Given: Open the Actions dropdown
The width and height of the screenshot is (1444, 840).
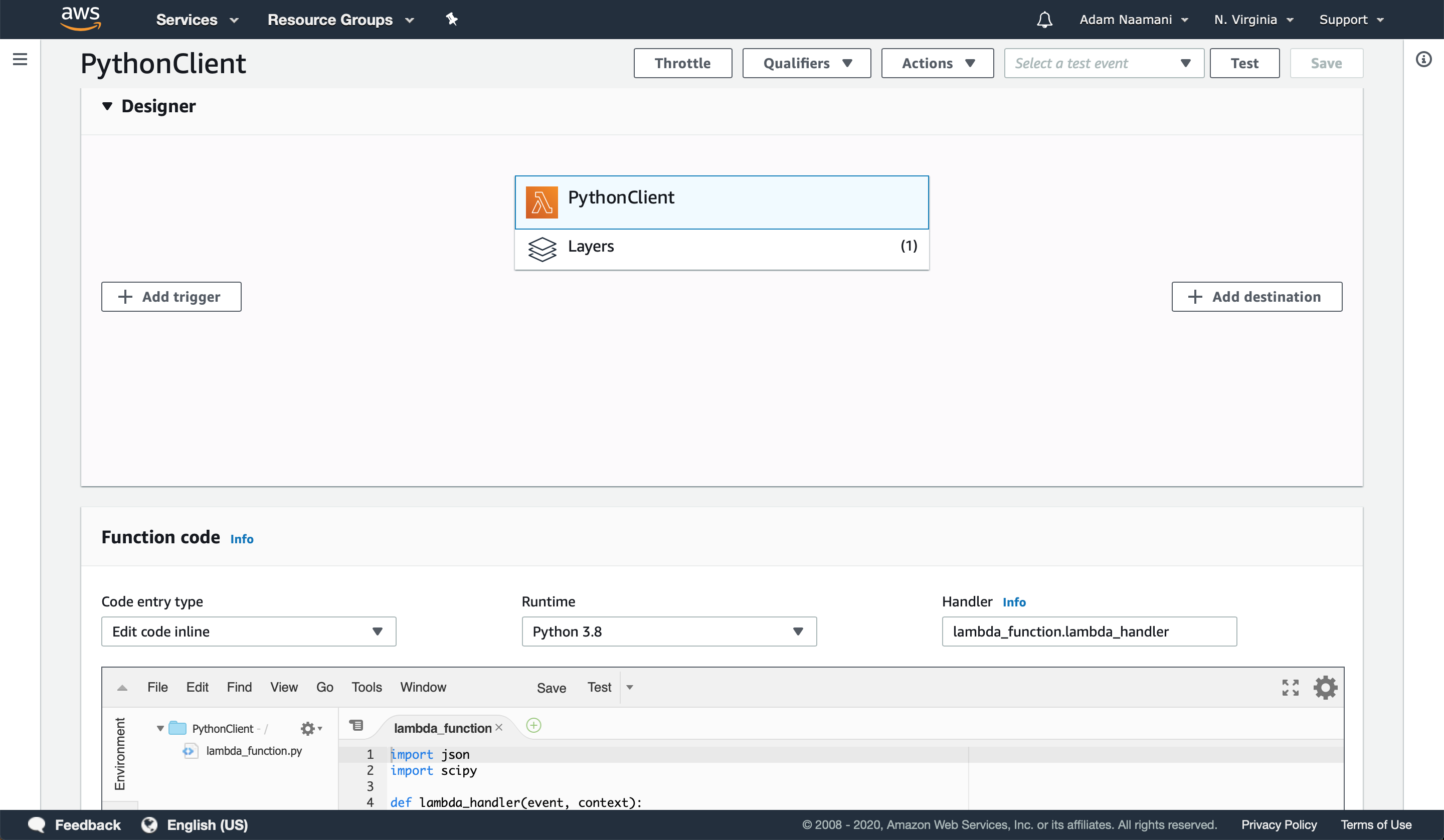Looking at the screenshot, I should point(937,63).
